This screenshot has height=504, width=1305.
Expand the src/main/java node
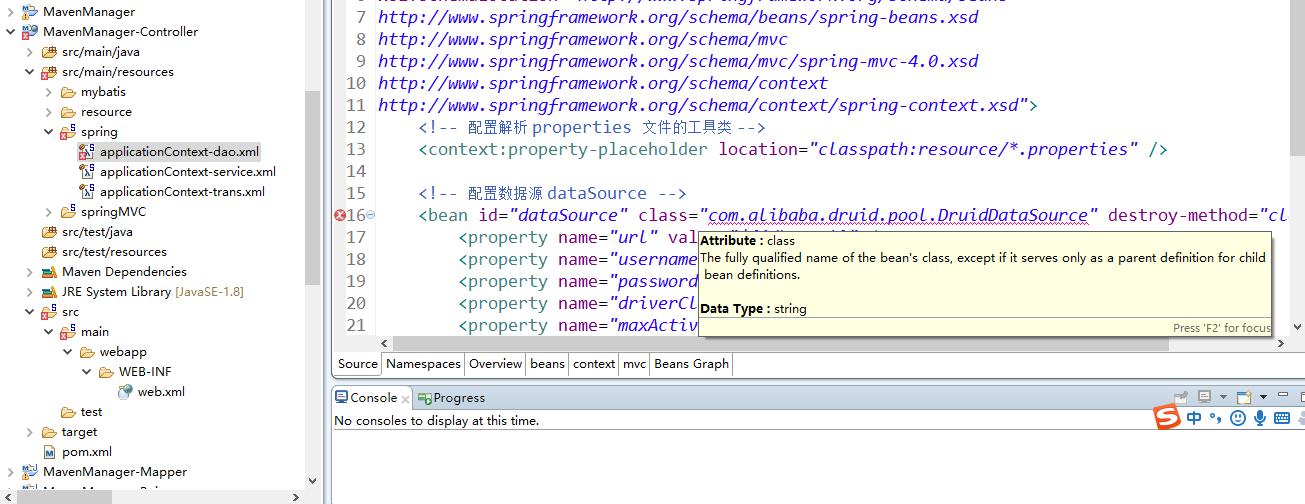[x=30, y=52]
